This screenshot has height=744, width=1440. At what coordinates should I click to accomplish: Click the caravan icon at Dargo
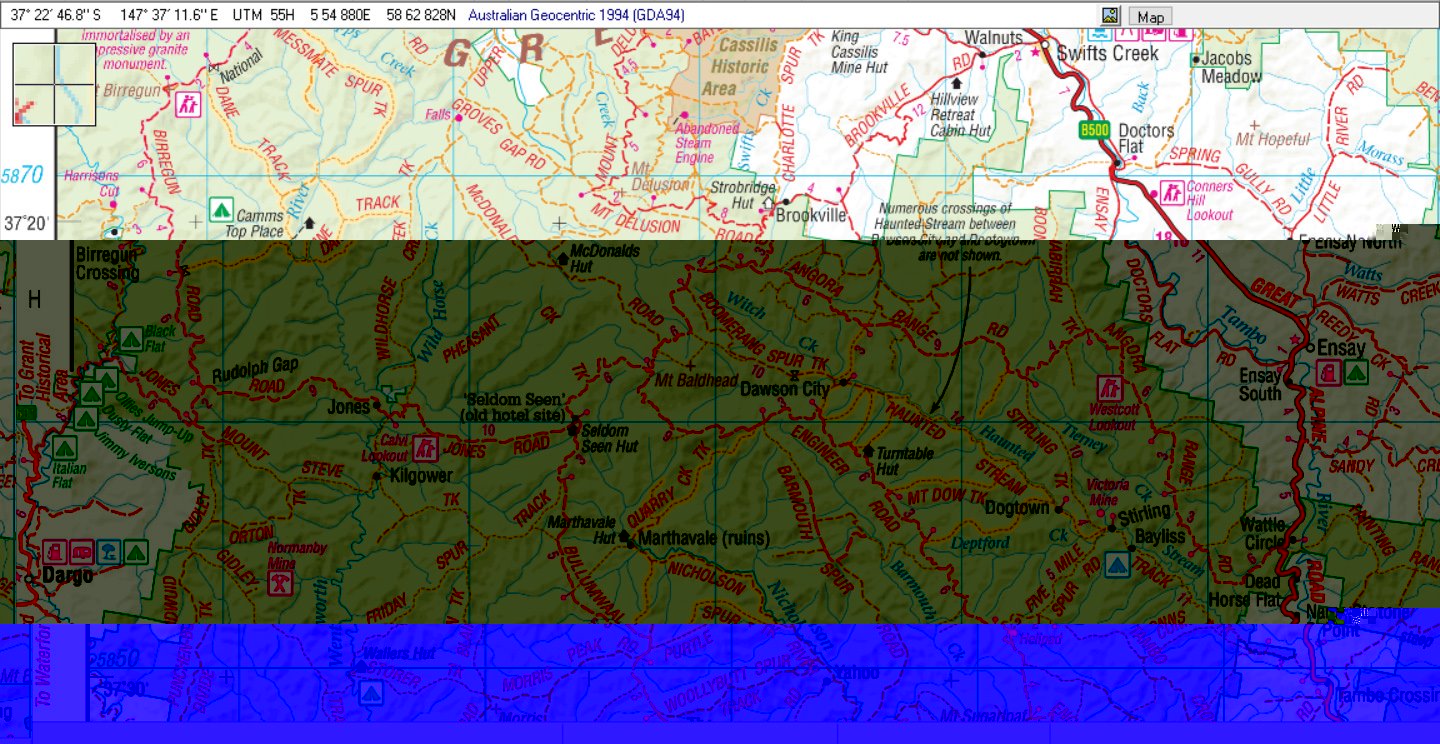coord(84,550)
